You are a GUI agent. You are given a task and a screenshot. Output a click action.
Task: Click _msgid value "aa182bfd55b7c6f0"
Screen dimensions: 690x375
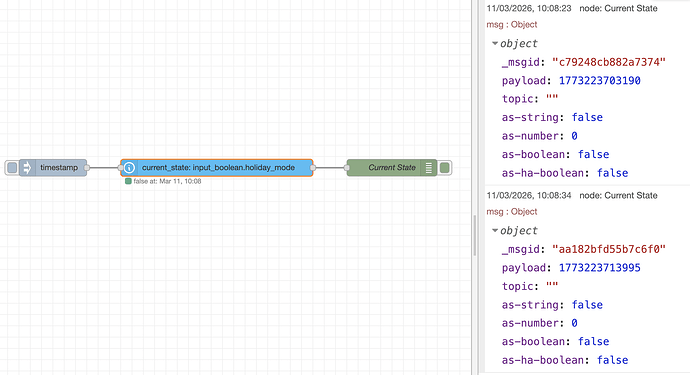coord(609,249)
